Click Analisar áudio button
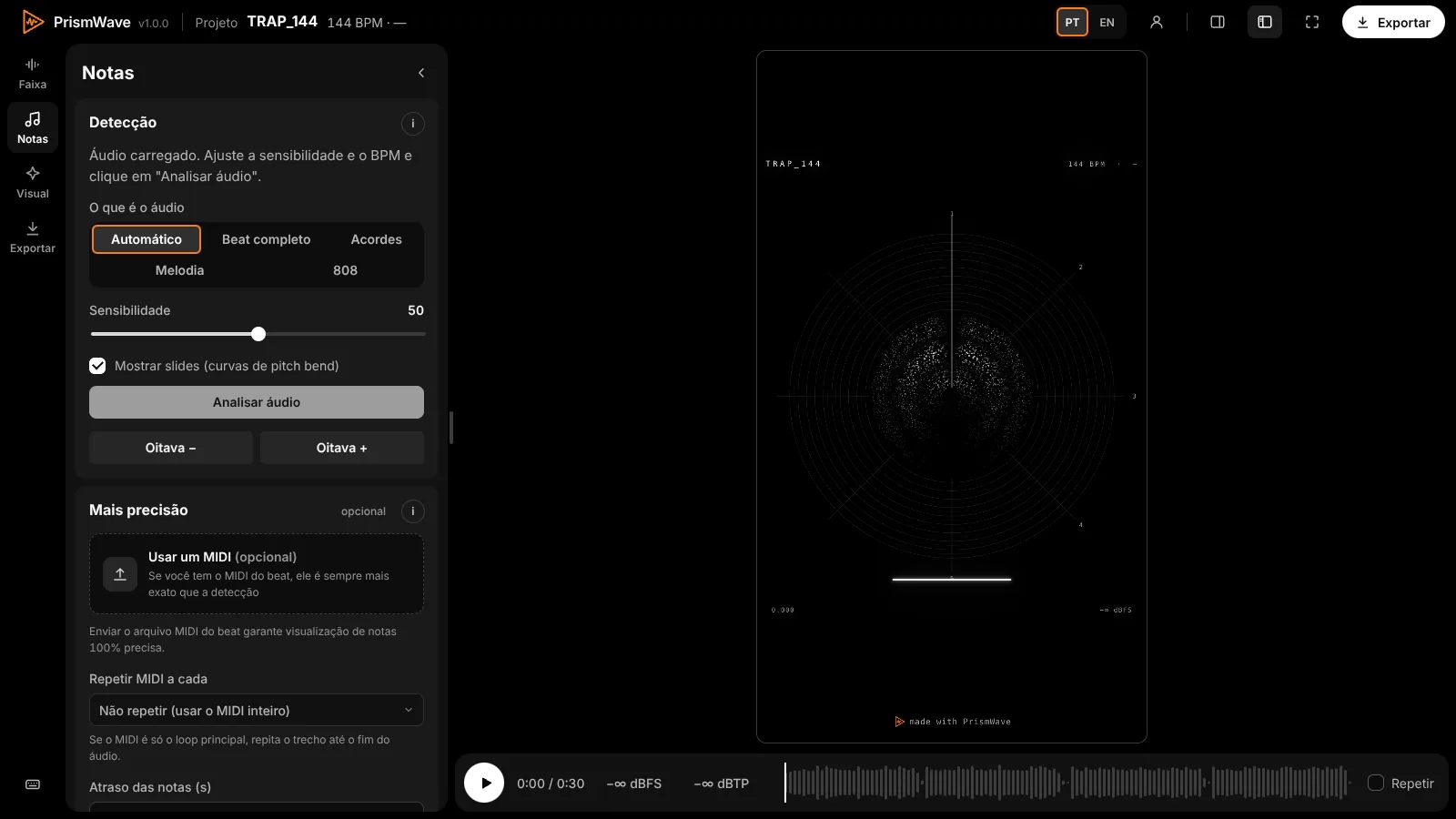1456x819 pixels. click(257, 402)
